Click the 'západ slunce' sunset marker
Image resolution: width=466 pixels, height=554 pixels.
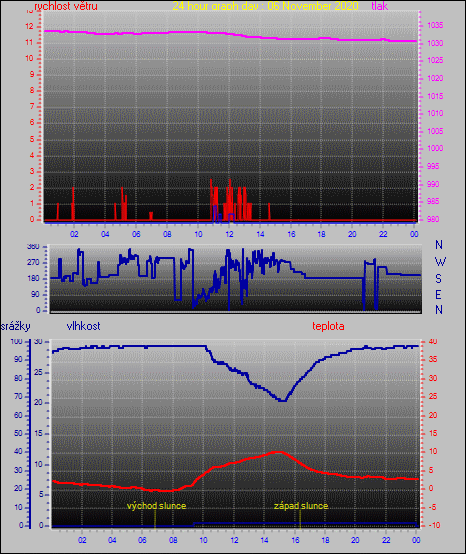[301, 506]
